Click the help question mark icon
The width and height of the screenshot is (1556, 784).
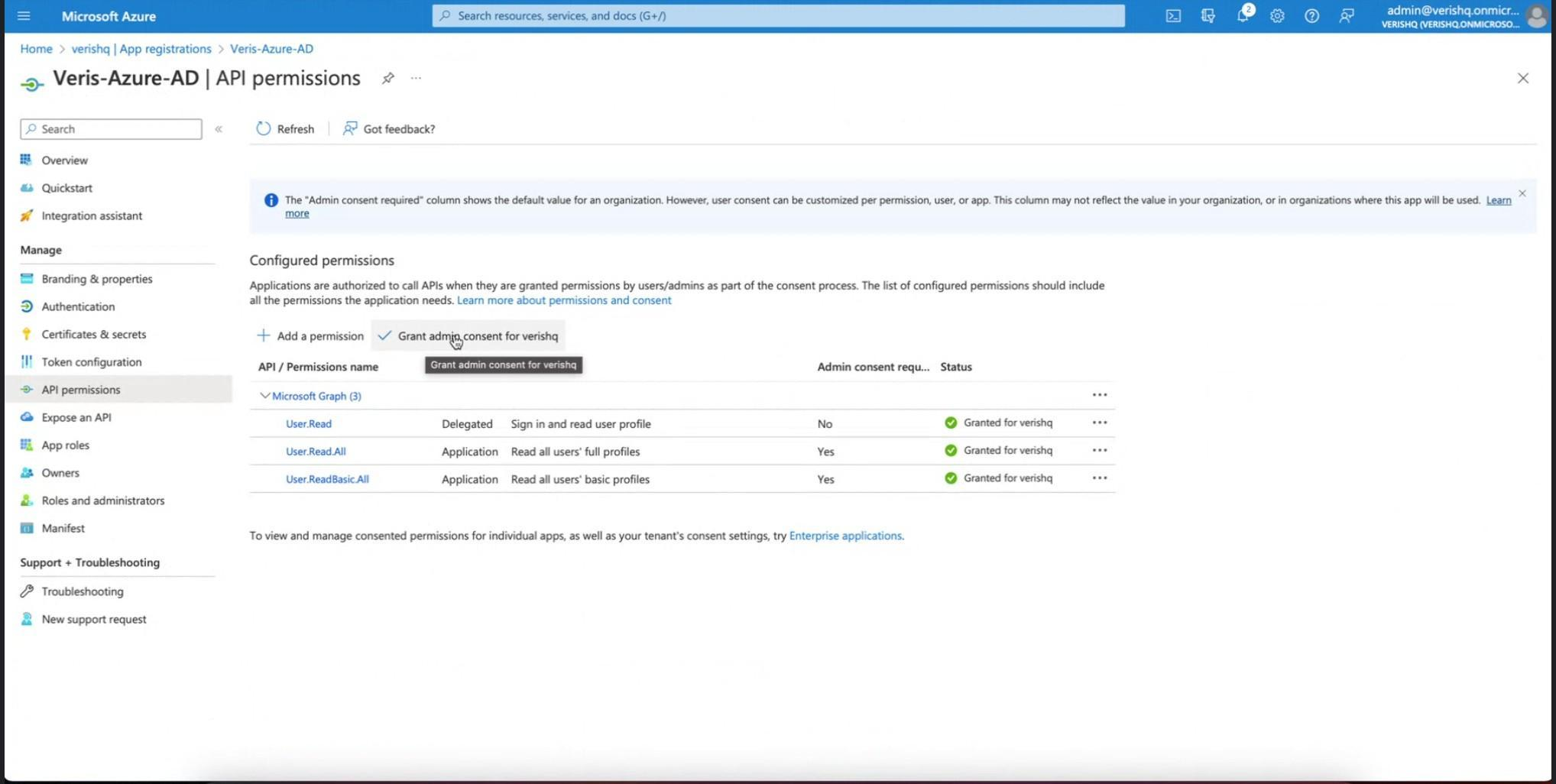[x=1311, y=16]
